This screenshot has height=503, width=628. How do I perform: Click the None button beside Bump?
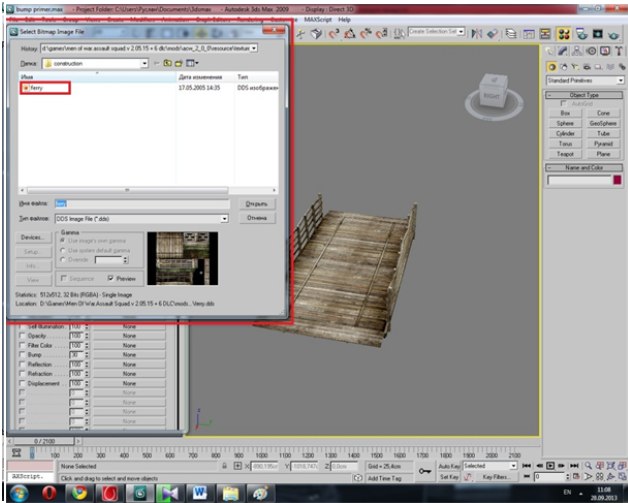tap(129, 354)
